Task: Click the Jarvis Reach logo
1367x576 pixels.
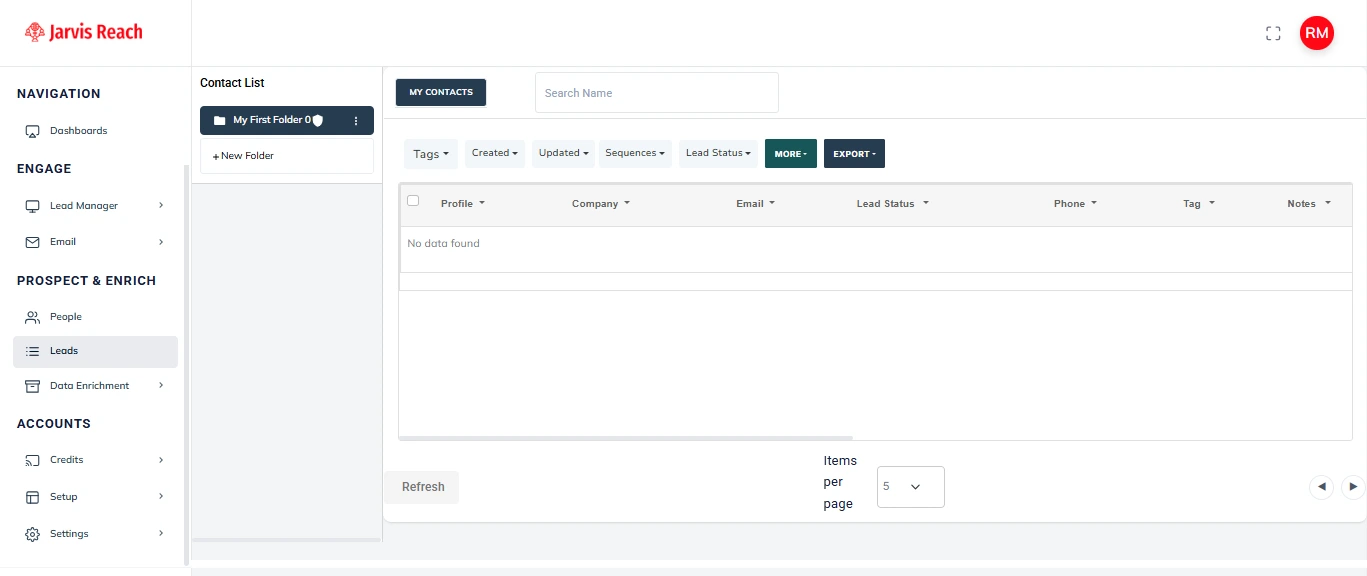Action: (x=84, y=32)
